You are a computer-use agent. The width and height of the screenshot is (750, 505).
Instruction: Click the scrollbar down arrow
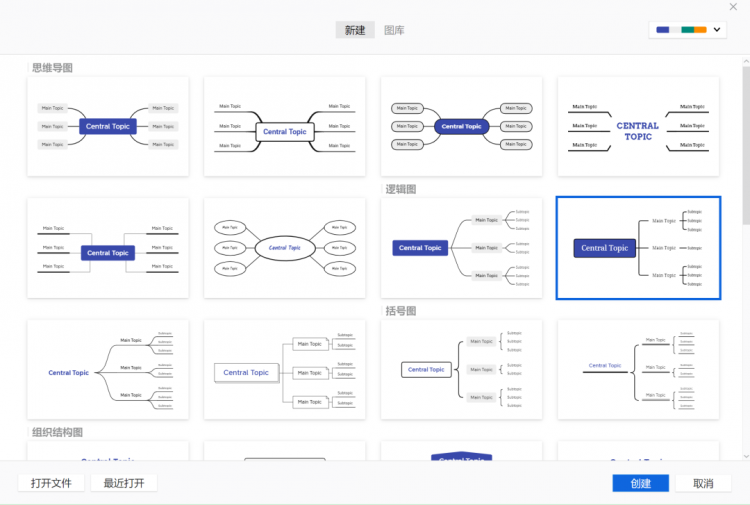pos(746,456)
